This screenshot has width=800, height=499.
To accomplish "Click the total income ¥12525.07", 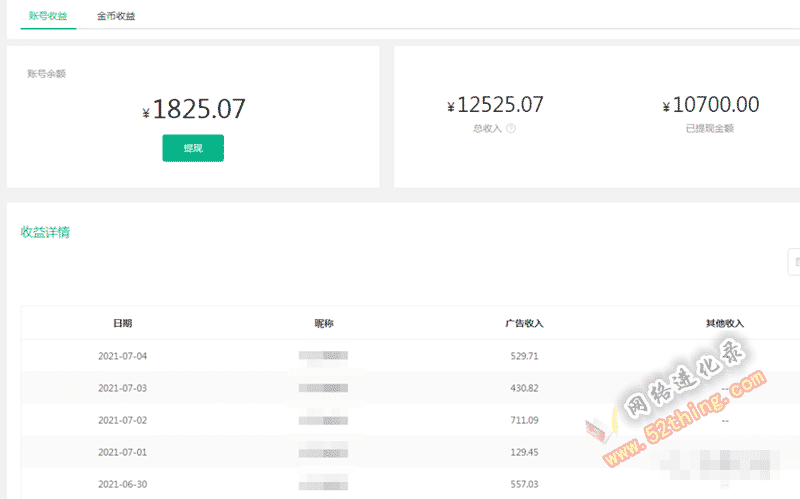I will coord(495,105).
